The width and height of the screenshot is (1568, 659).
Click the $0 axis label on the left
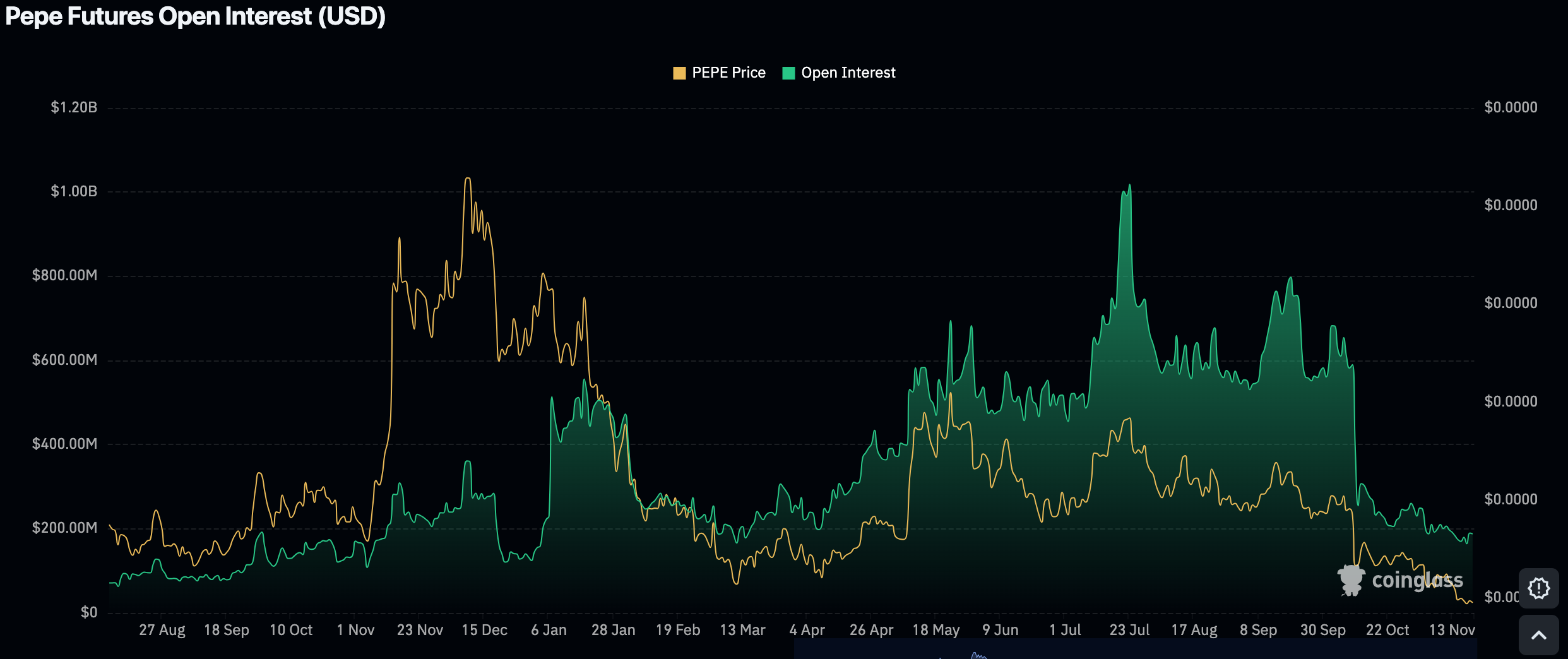pyautogui.click(x=89, y=612)
